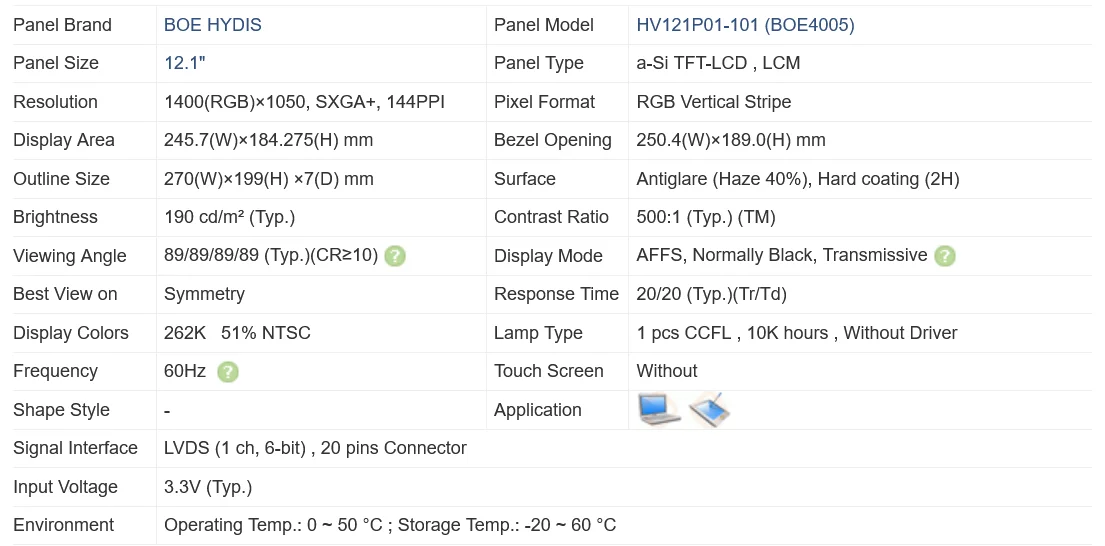Screen dimensions: 1105x546
Task: Click the Lamp Type CCFL value
Action: pyautogui.click(x=796, y=333)
